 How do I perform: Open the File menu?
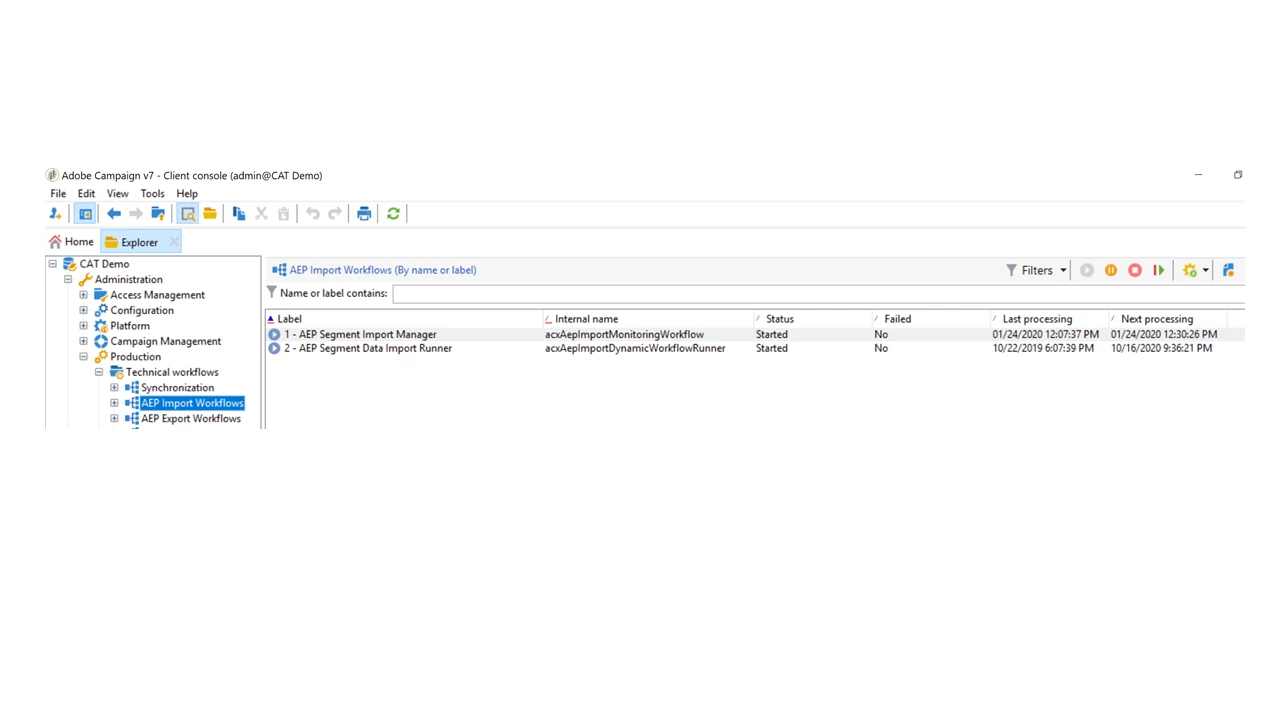(58, 194)
